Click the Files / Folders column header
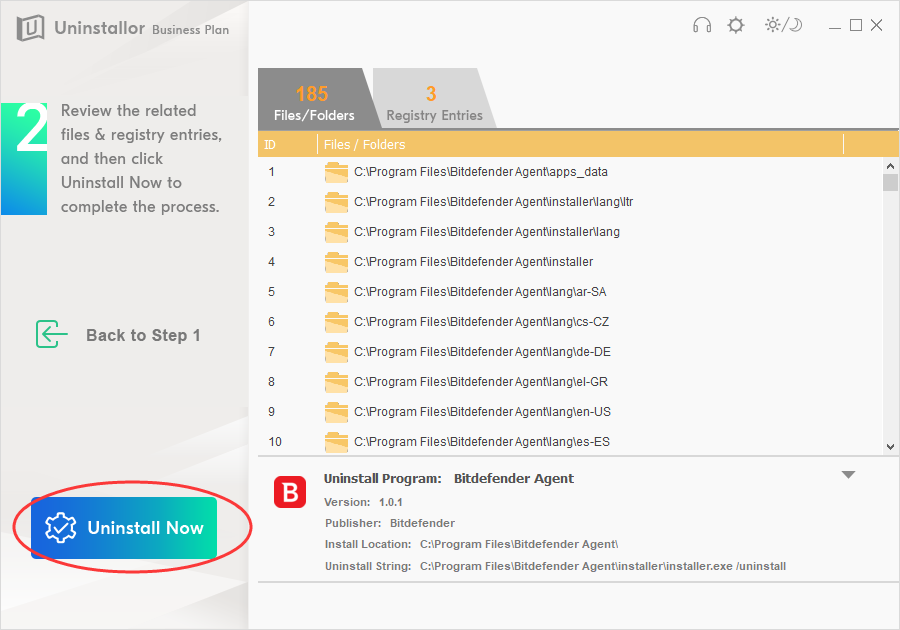 580,145
